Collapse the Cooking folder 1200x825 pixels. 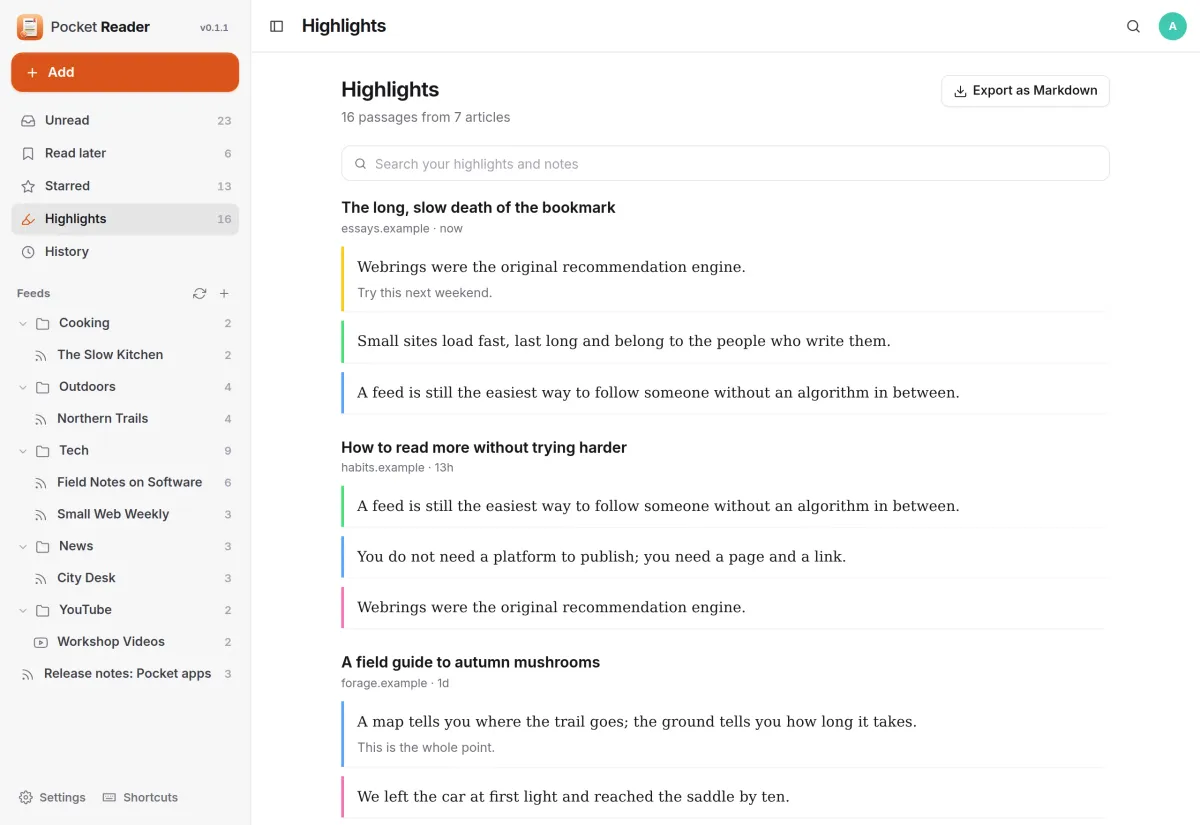point(23,323)
